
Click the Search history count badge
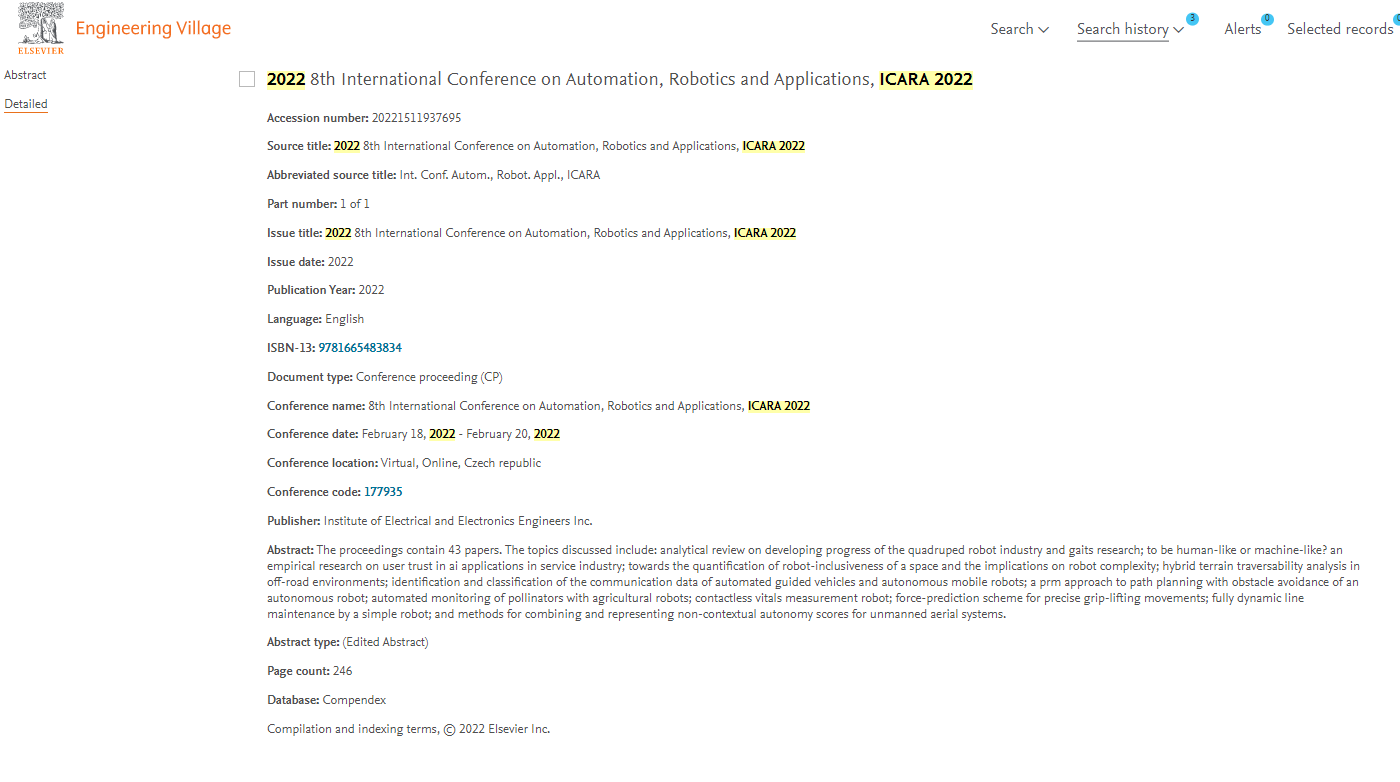tap(1192, 19)
